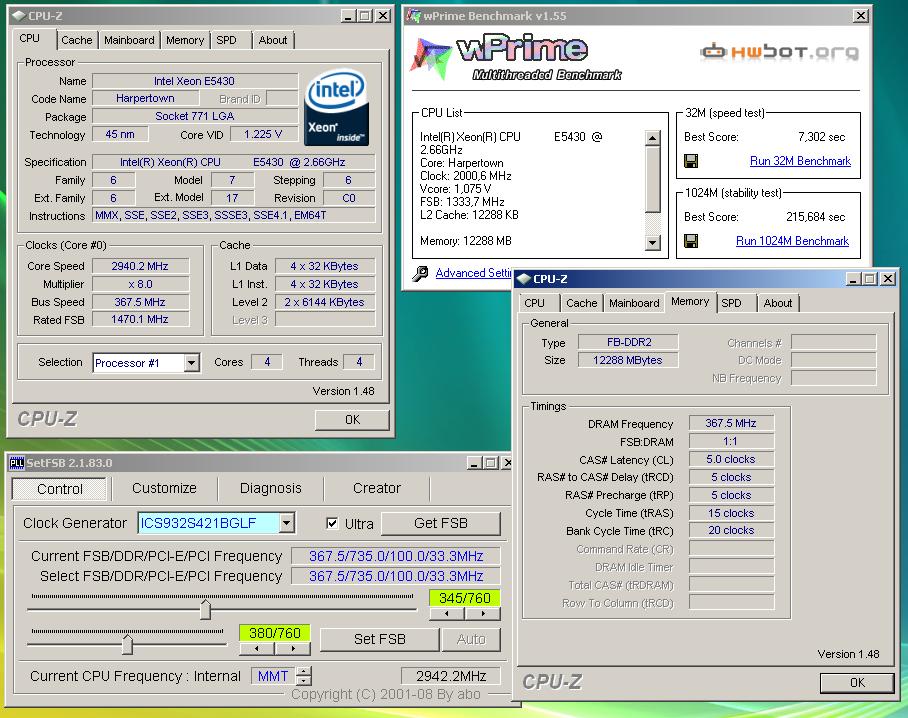The height and width of the screenshot is (718, 908).
Task: Expand the Processor #1 selection dropdown
Action: click(x=192, y=363)
